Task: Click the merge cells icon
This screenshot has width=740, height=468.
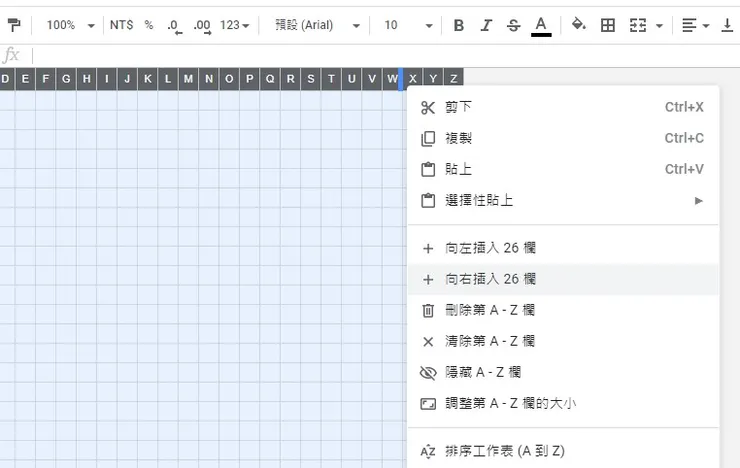Action: click(x=638, y=25)
